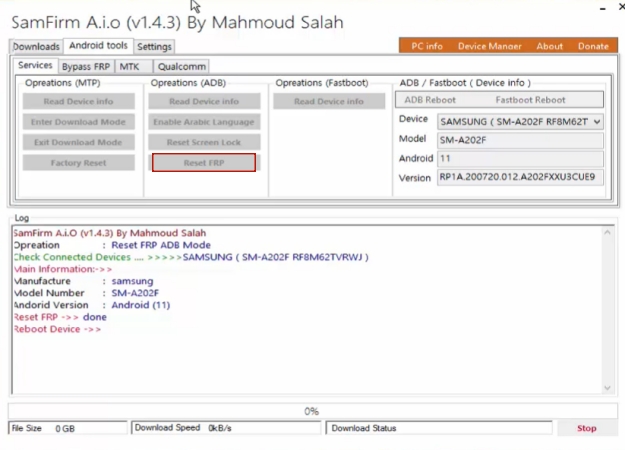Click the Reset FRP button
The width and height of the screenshot is (625, 450).
pyautogui.click(x=204, y=163)
